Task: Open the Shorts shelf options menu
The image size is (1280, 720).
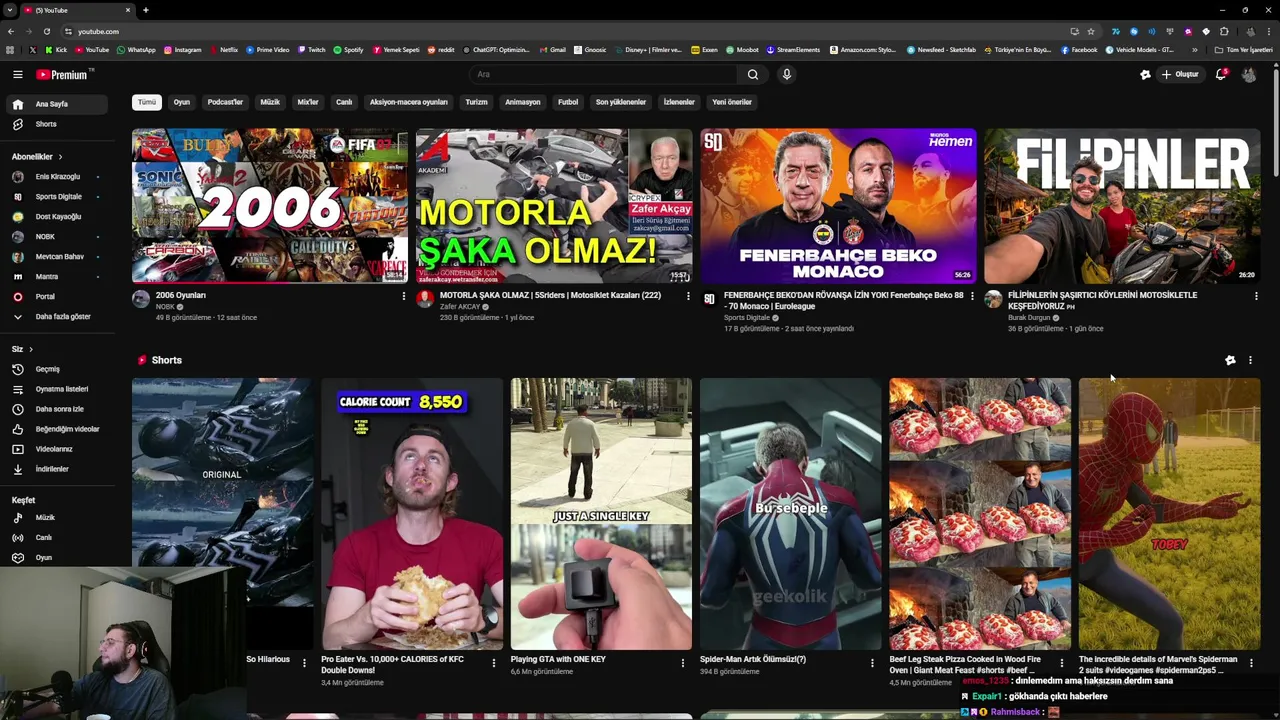Action: tap(1250, 360)
